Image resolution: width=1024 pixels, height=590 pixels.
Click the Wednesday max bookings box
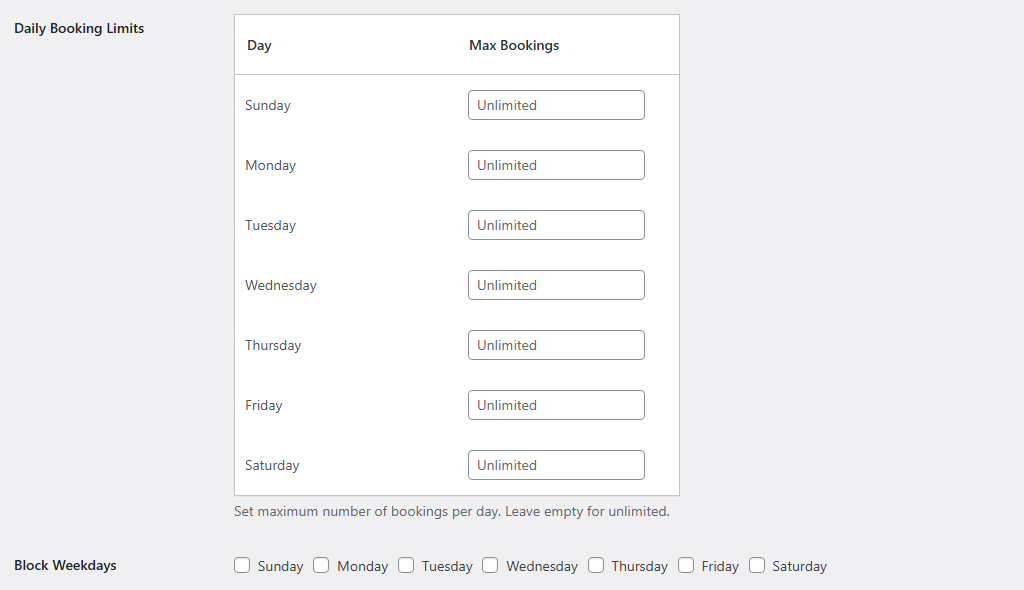[556, 284]
